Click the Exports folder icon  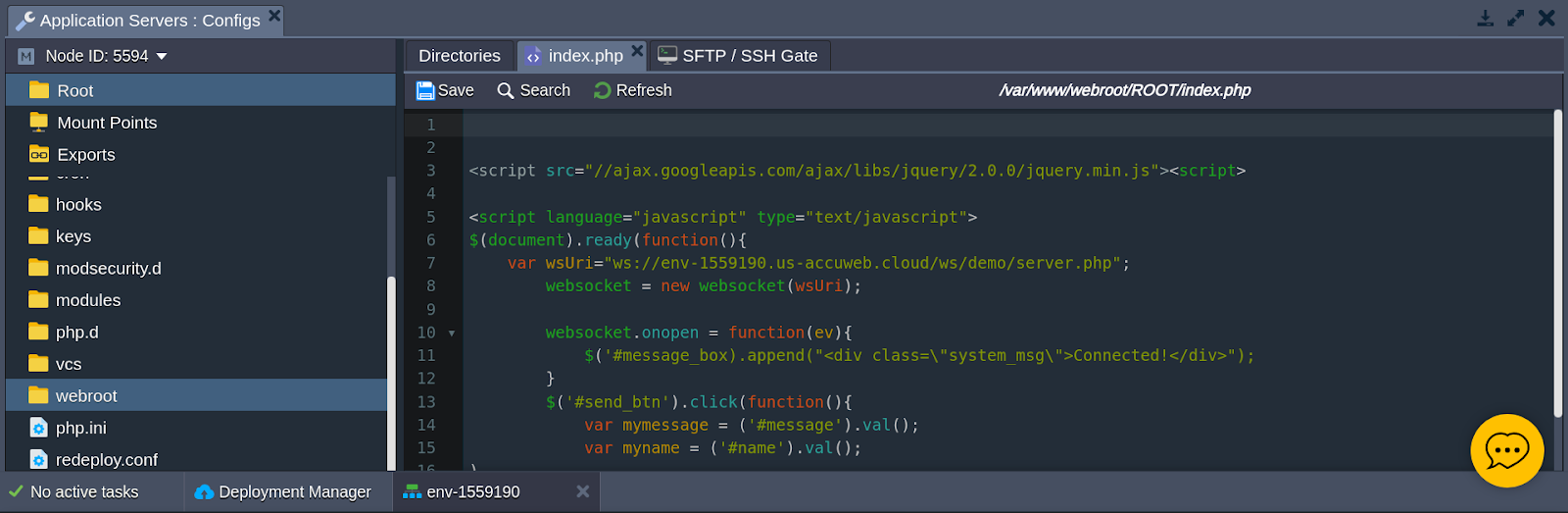(39, 154)
